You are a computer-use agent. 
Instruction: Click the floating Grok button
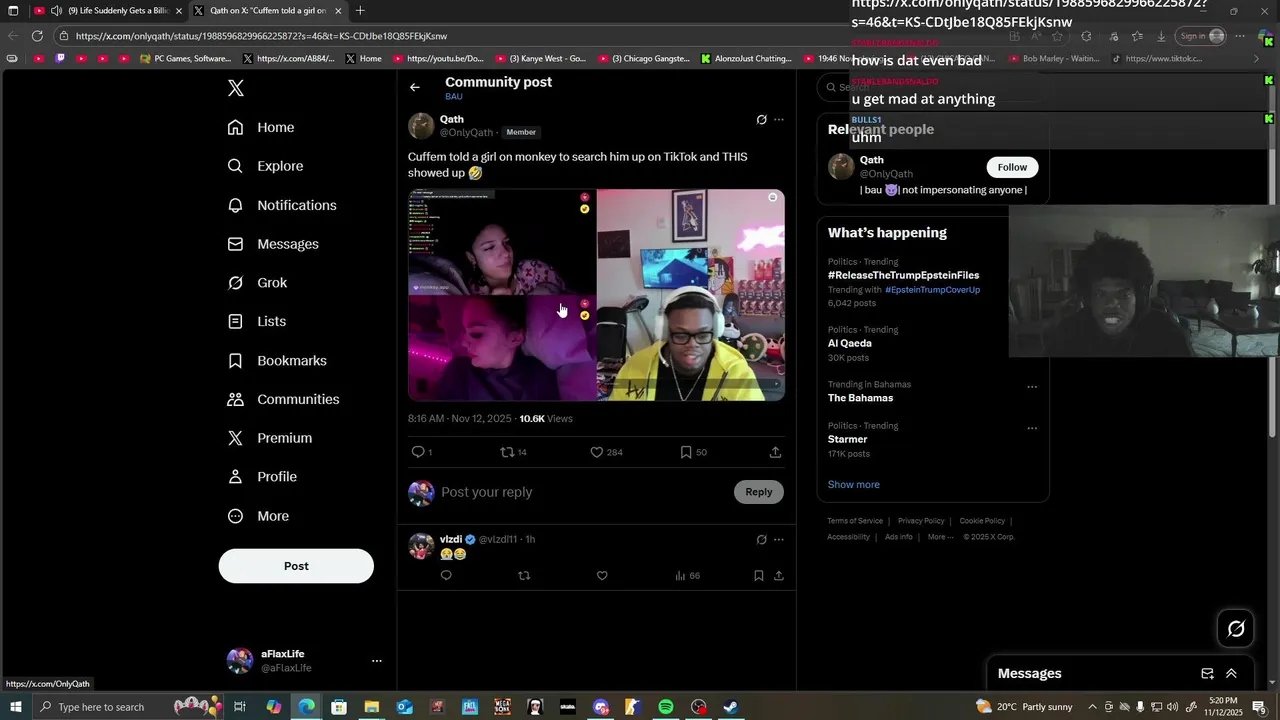[x=1236, y=629]
